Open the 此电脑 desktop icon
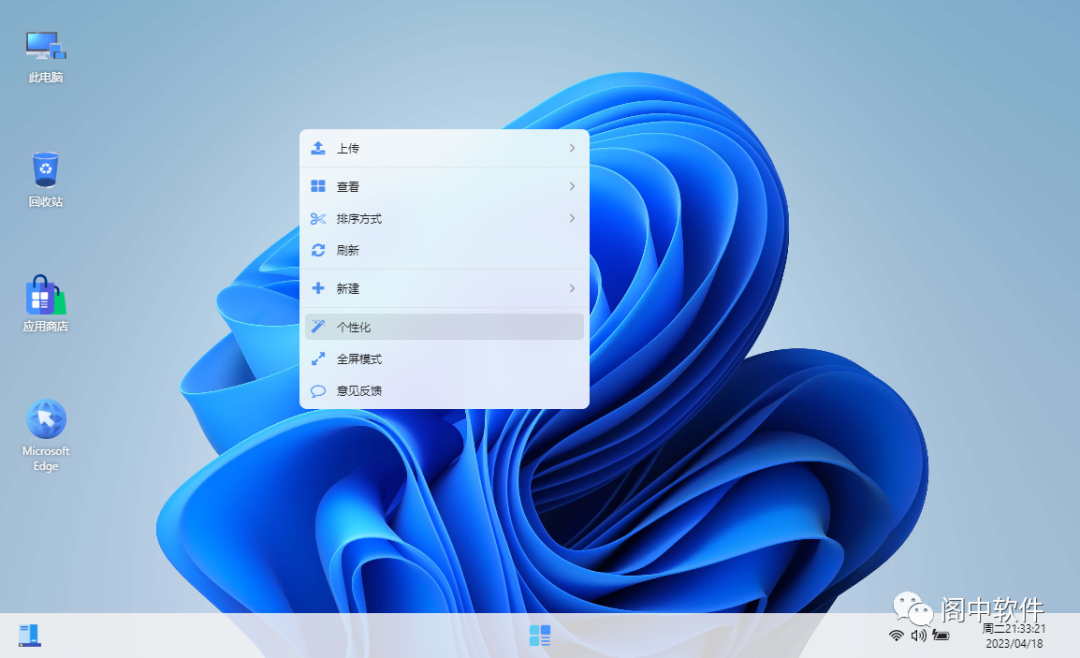The image size is (1080, 658). click(45, 56)
